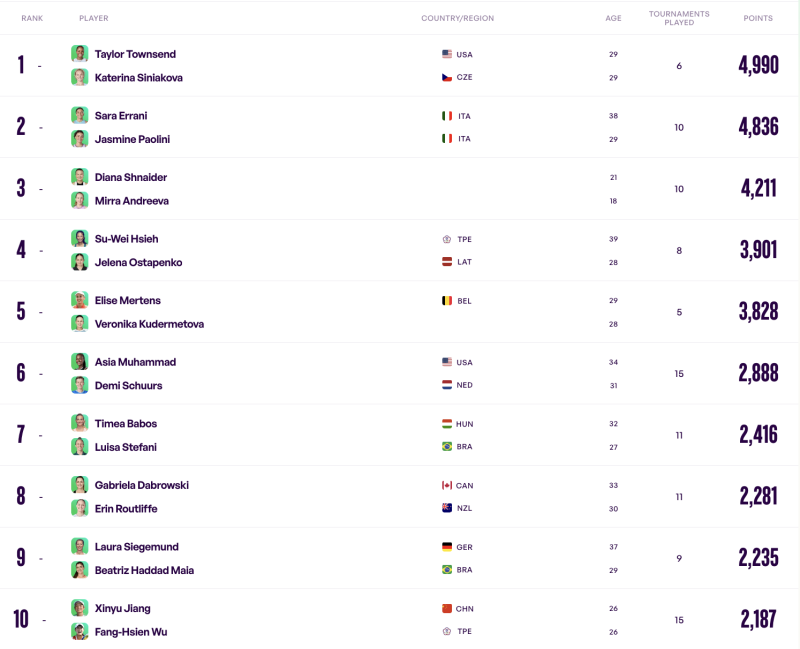Click the China flag next to Xinyu Jiang
The width and height of the screenshot is (800, 649).
[447, 608]
